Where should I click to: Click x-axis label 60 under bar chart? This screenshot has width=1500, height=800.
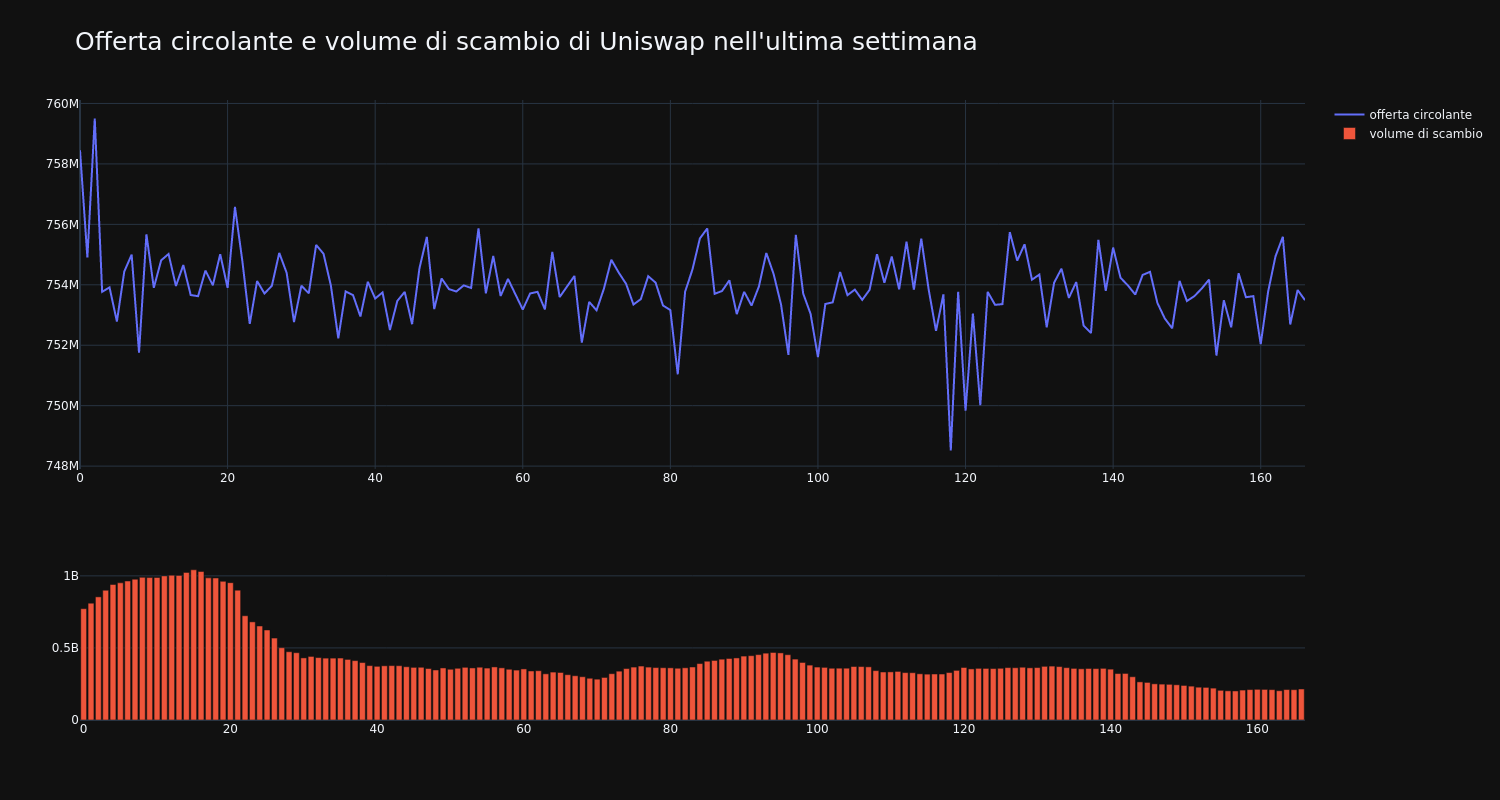pos(524,729)
